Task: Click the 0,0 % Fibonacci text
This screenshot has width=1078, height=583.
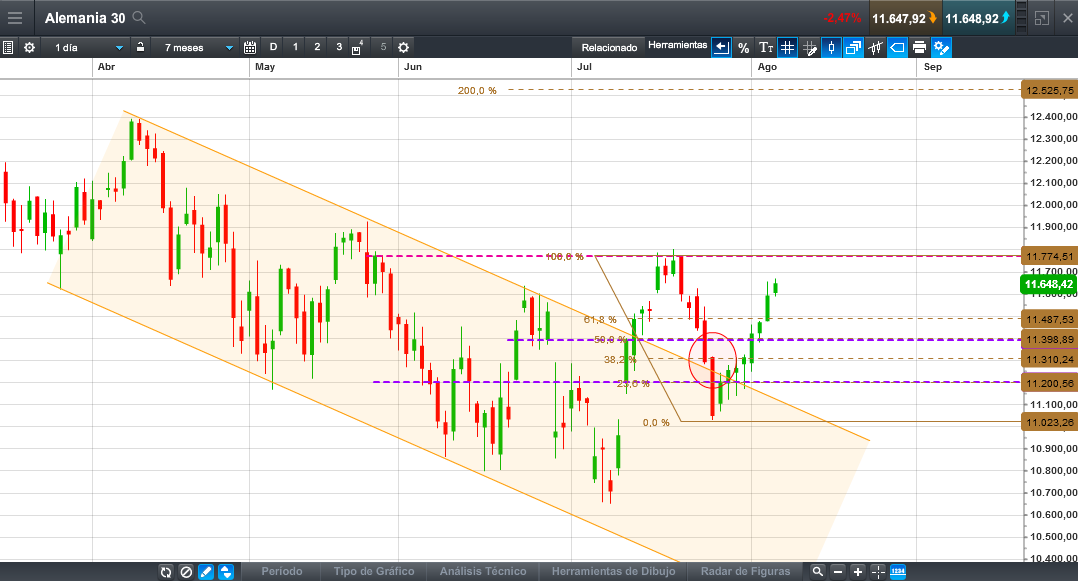Action: click(x=656, y=423)
